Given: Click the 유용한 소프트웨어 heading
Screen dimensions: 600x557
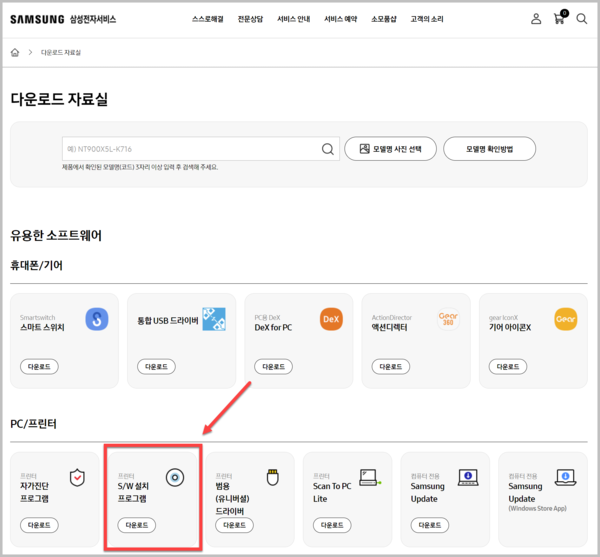Looking at the screenshot, I should coord(56,235).
